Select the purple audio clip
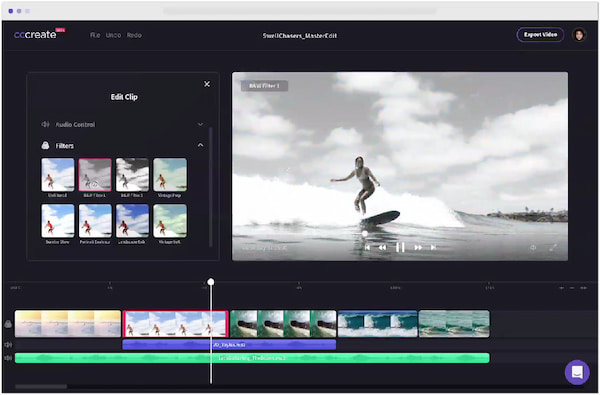This screenshot has width=600, height=395. click(229, 345)
